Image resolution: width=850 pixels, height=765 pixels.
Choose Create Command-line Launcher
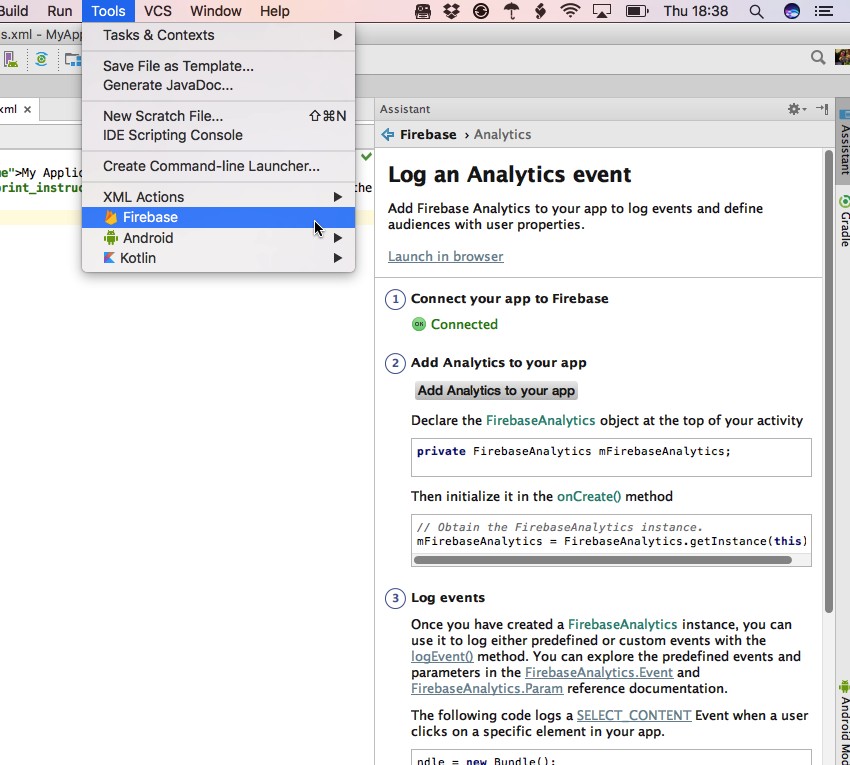coord(218,166)
